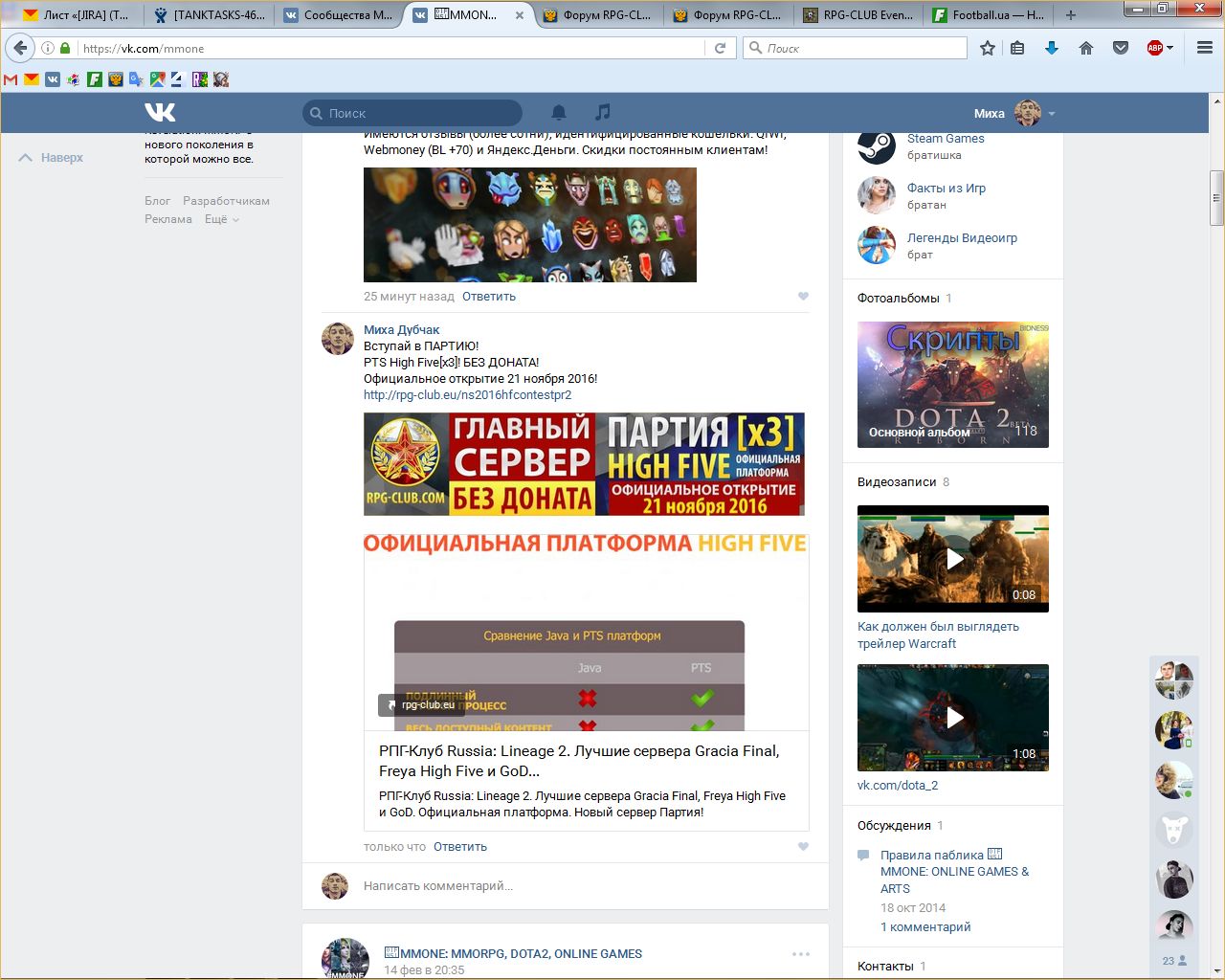The width and height of the screenshot is (1225, 980).
Task: Open the Steam Games community avatar
Action: tap(876, 146)
